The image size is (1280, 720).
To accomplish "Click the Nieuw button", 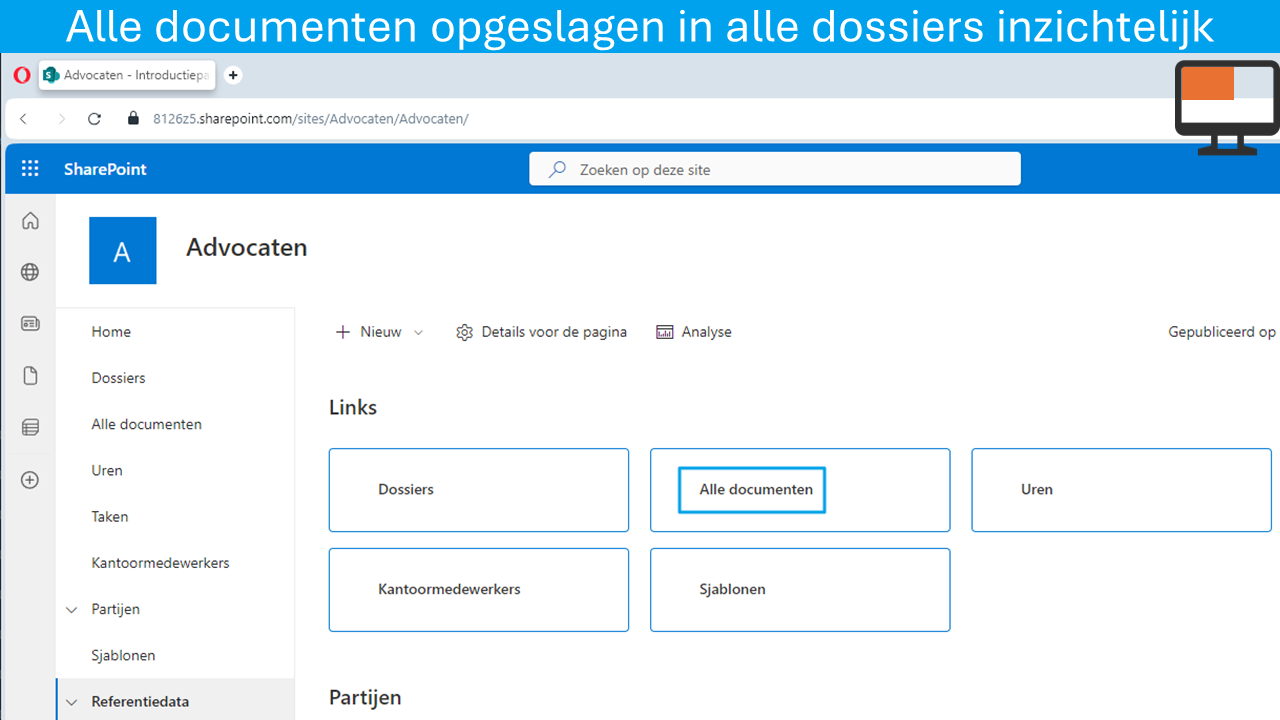I will [x=379, y=332].
